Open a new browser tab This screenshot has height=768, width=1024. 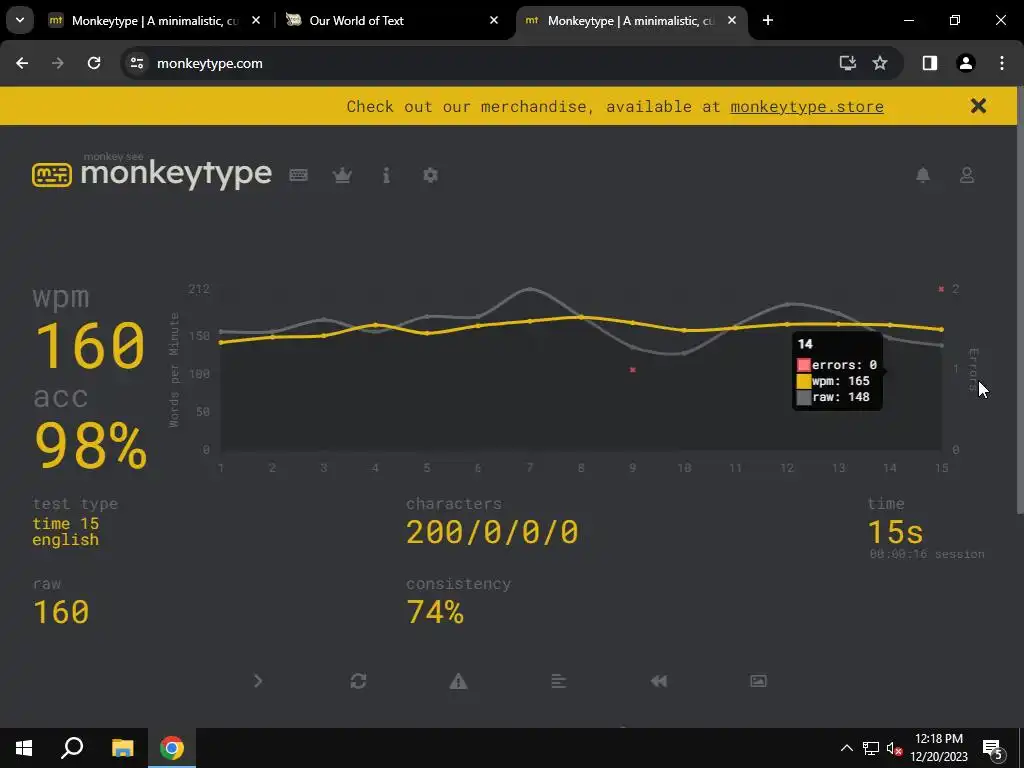tap(768, 21)
